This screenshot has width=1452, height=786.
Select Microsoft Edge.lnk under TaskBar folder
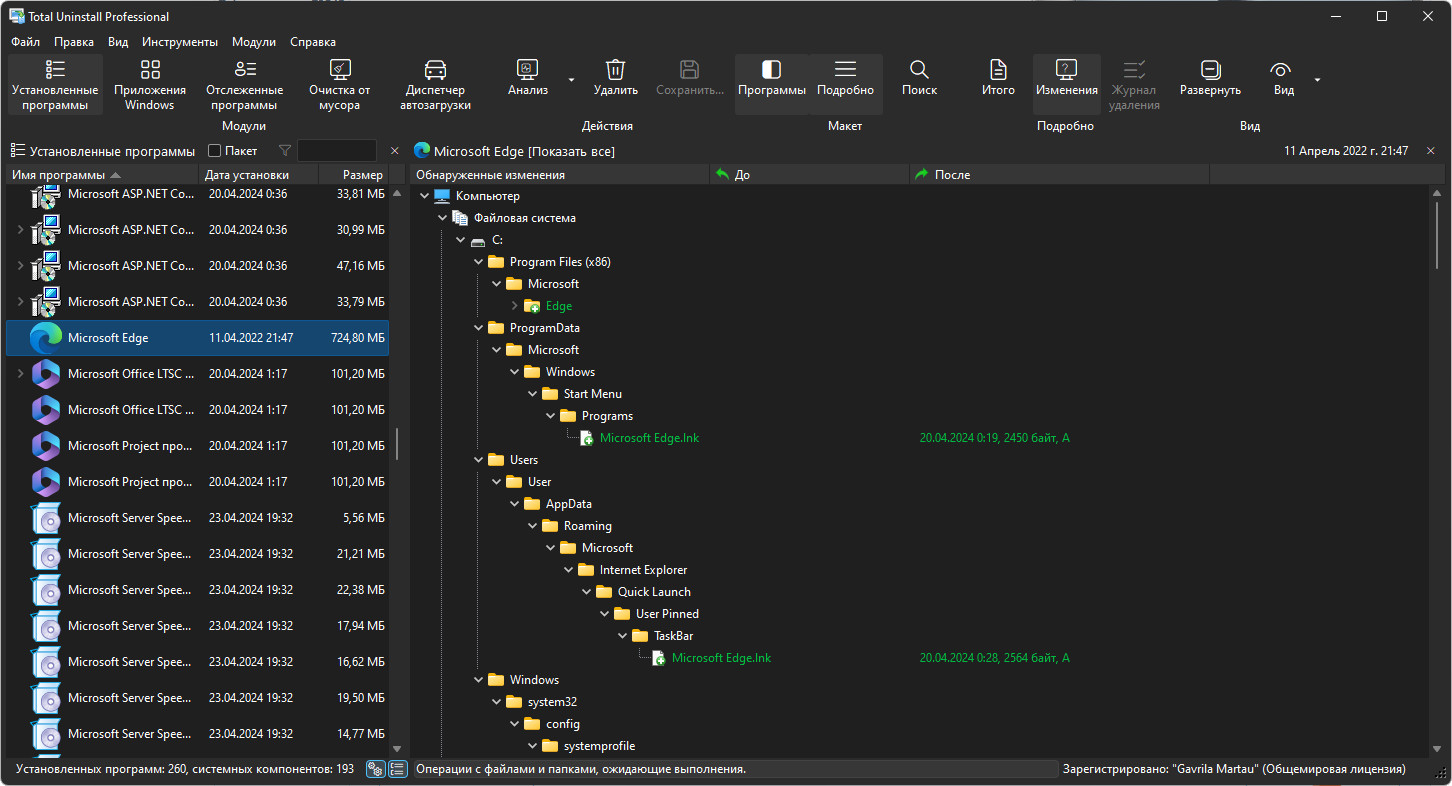pos(721,658)
